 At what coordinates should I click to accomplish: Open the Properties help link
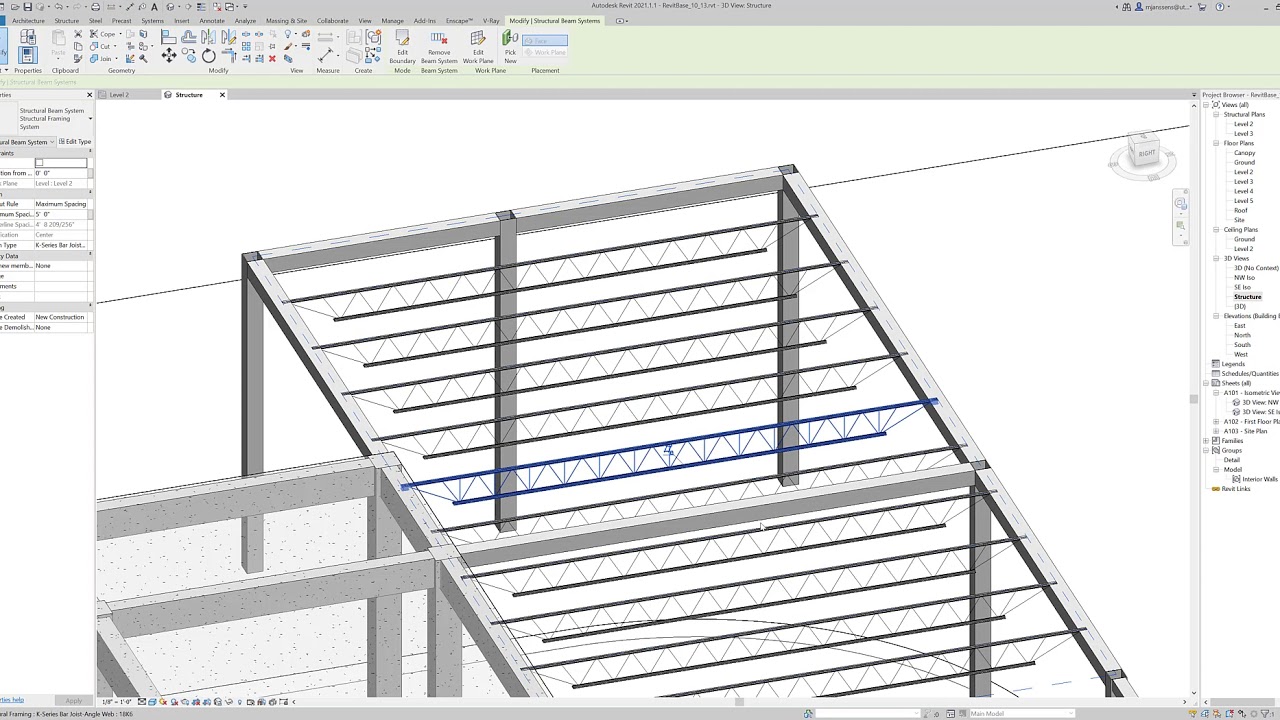(x=12, y=701)
